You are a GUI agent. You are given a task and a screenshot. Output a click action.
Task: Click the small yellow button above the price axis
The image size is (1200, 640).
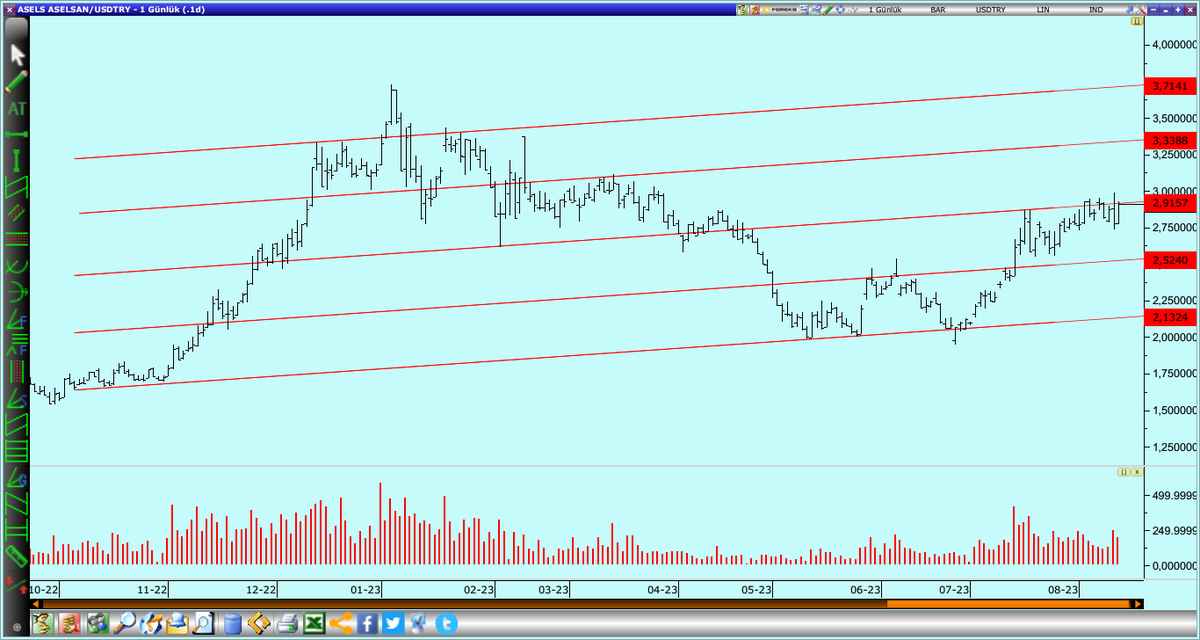coord(1136,21)
